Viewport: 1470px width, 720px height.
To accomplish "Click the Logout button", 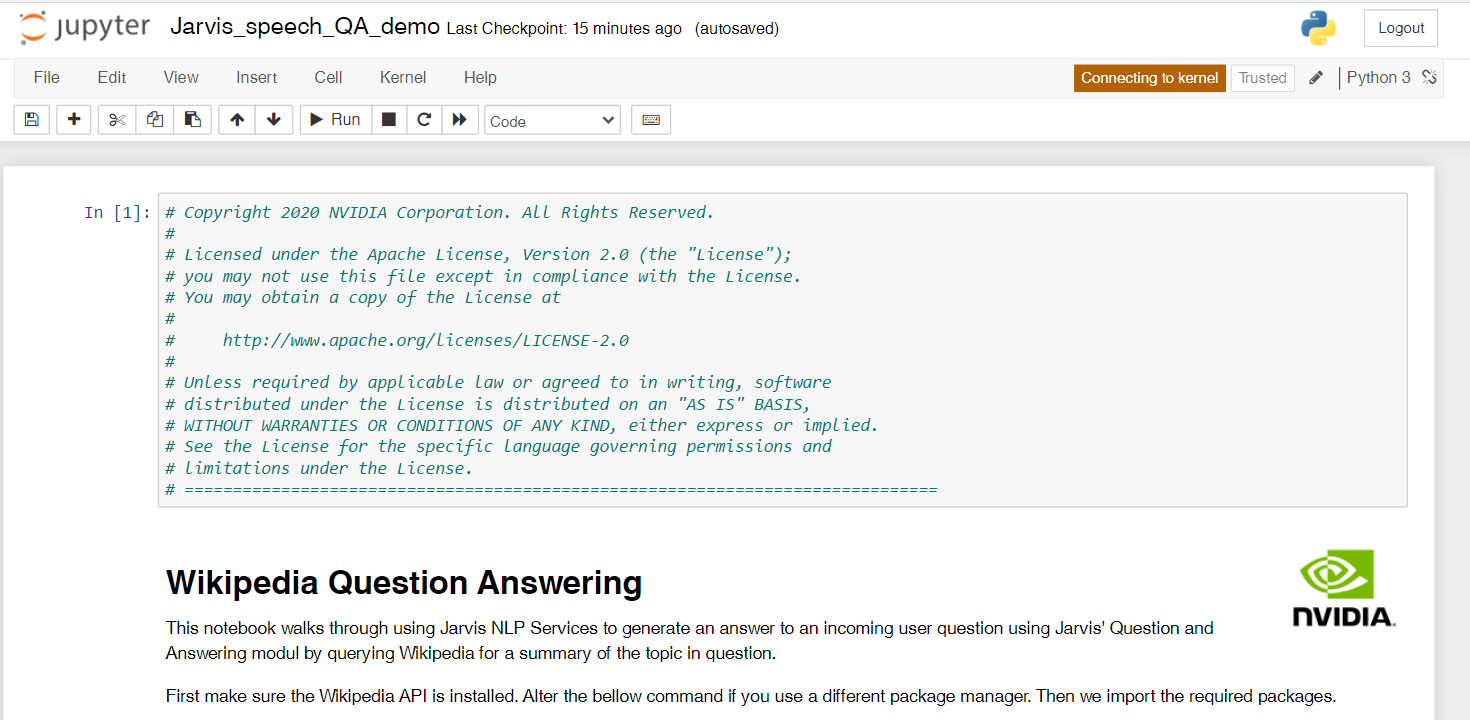I will point(1400,28).
